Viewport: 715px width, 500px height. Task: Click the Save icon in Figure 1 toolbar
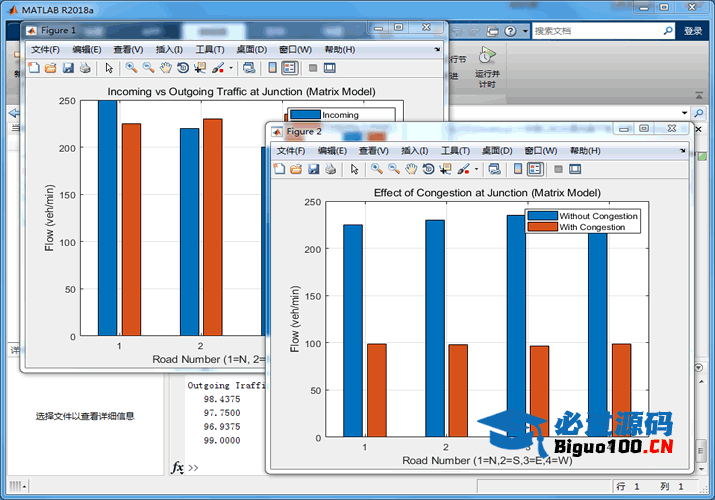[68, 68]
